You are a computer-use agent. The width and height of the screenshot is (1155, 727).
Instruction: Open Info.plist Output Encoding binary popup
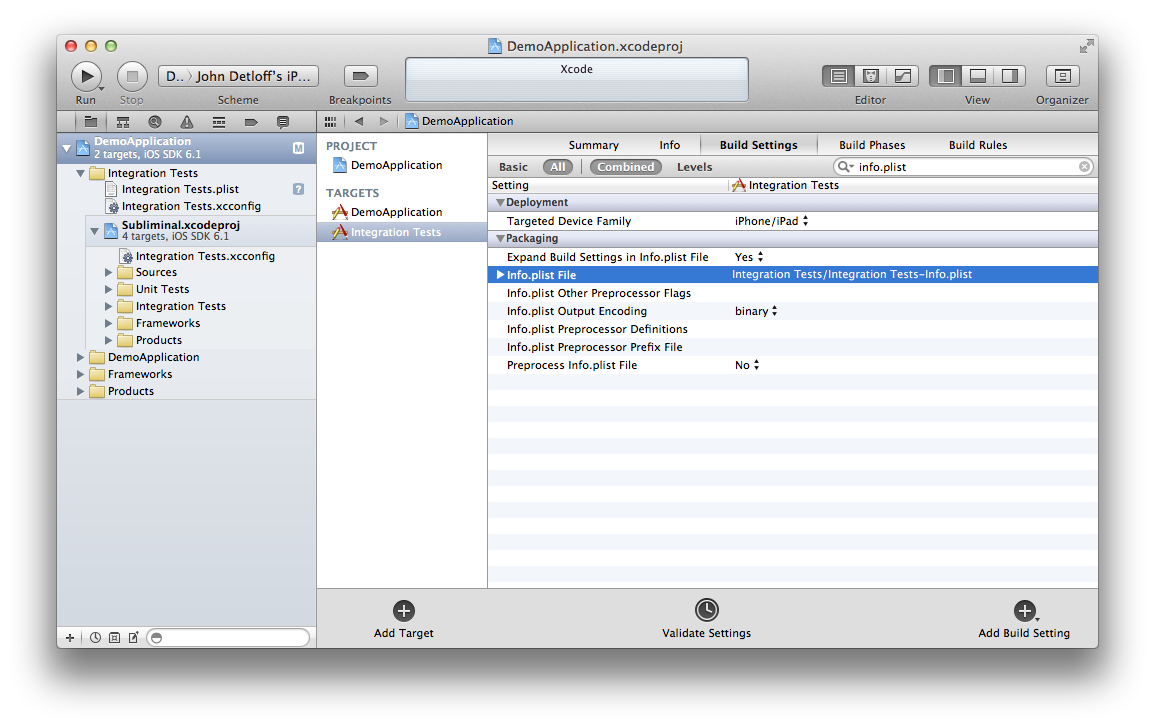tap(756, 311)
